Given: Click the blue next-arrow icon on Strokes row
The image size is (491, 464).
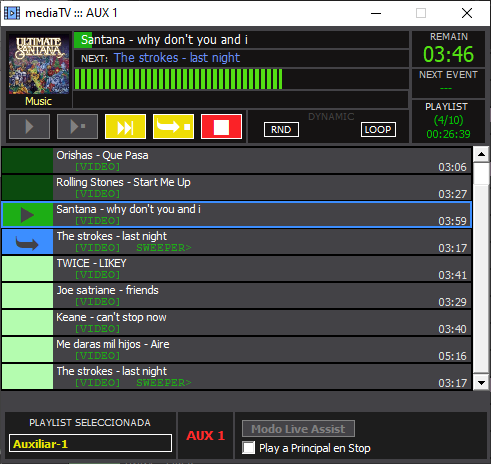Looking at the screenshot, I should [27, 242].
